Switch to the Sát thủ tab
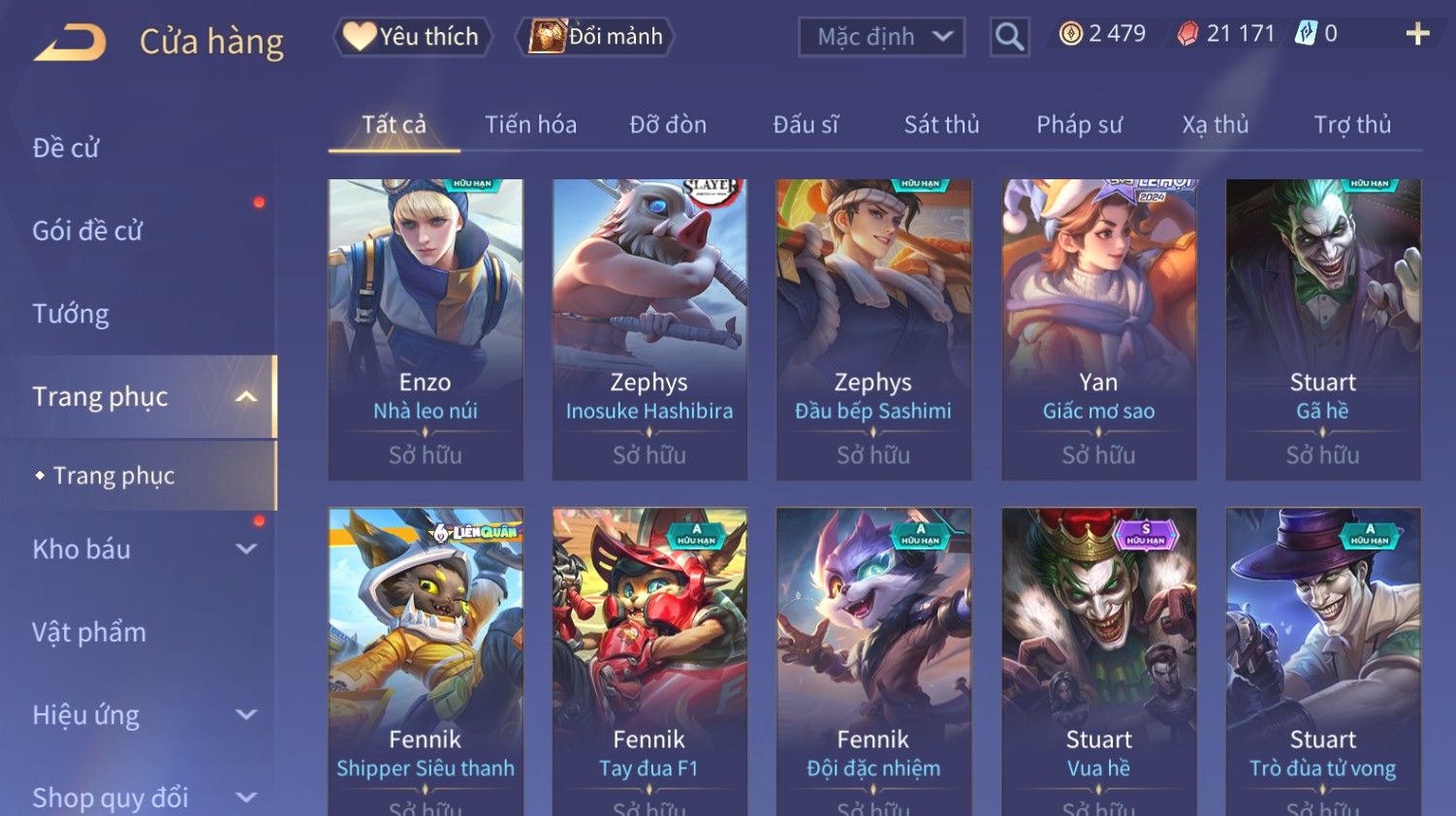 tap(941, 124)
